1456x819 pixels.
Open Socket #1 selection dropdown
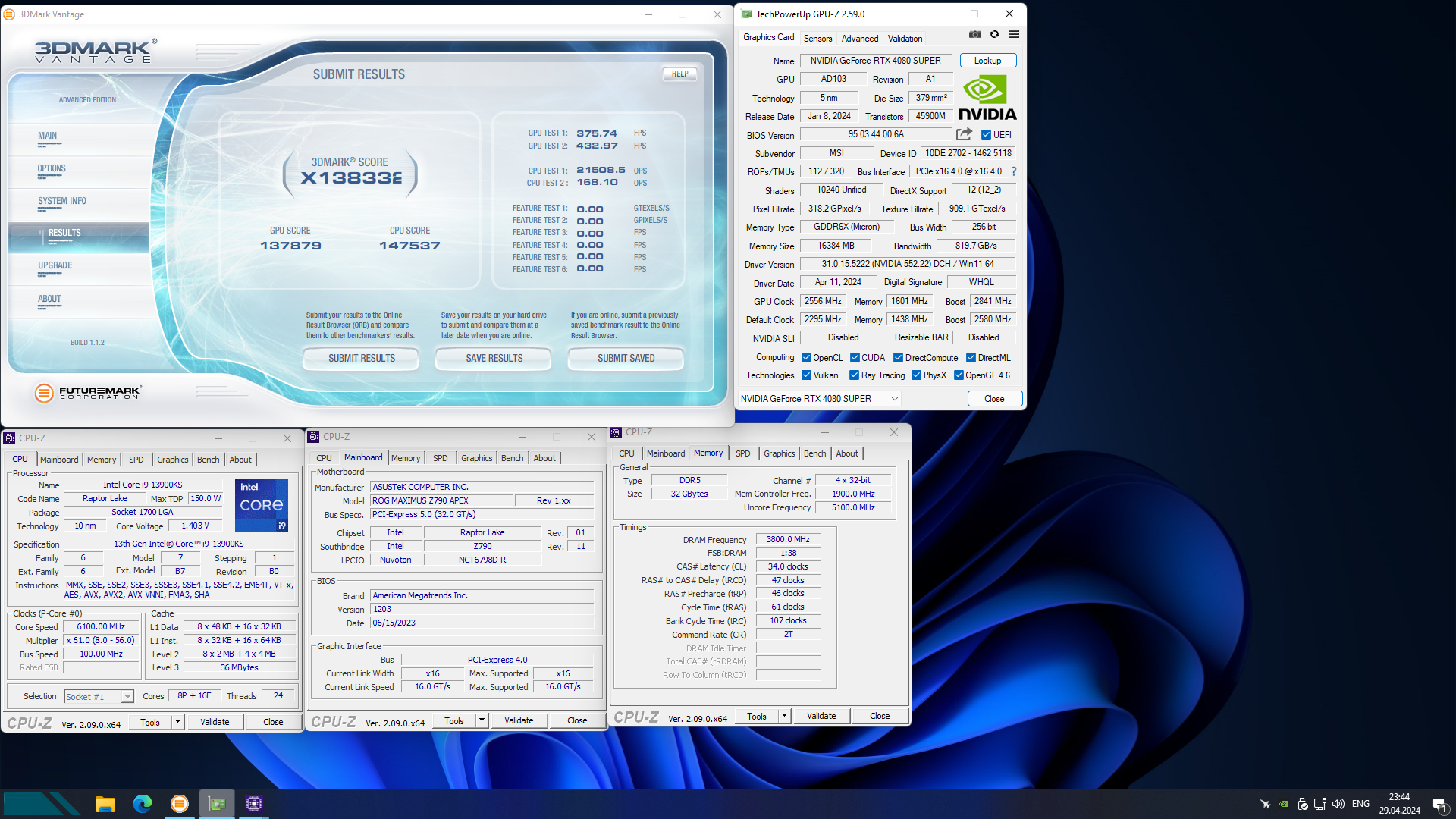click(99, 696)
